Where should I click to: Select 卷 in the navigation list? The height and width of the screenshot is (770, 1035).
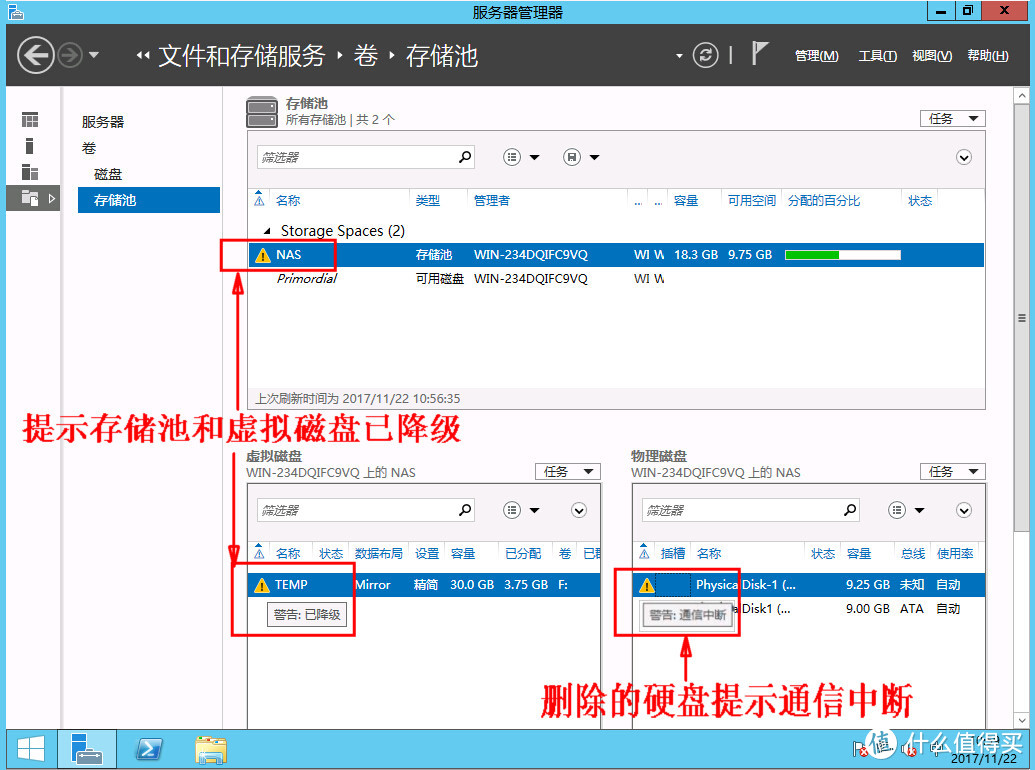[x=89, y=148]
